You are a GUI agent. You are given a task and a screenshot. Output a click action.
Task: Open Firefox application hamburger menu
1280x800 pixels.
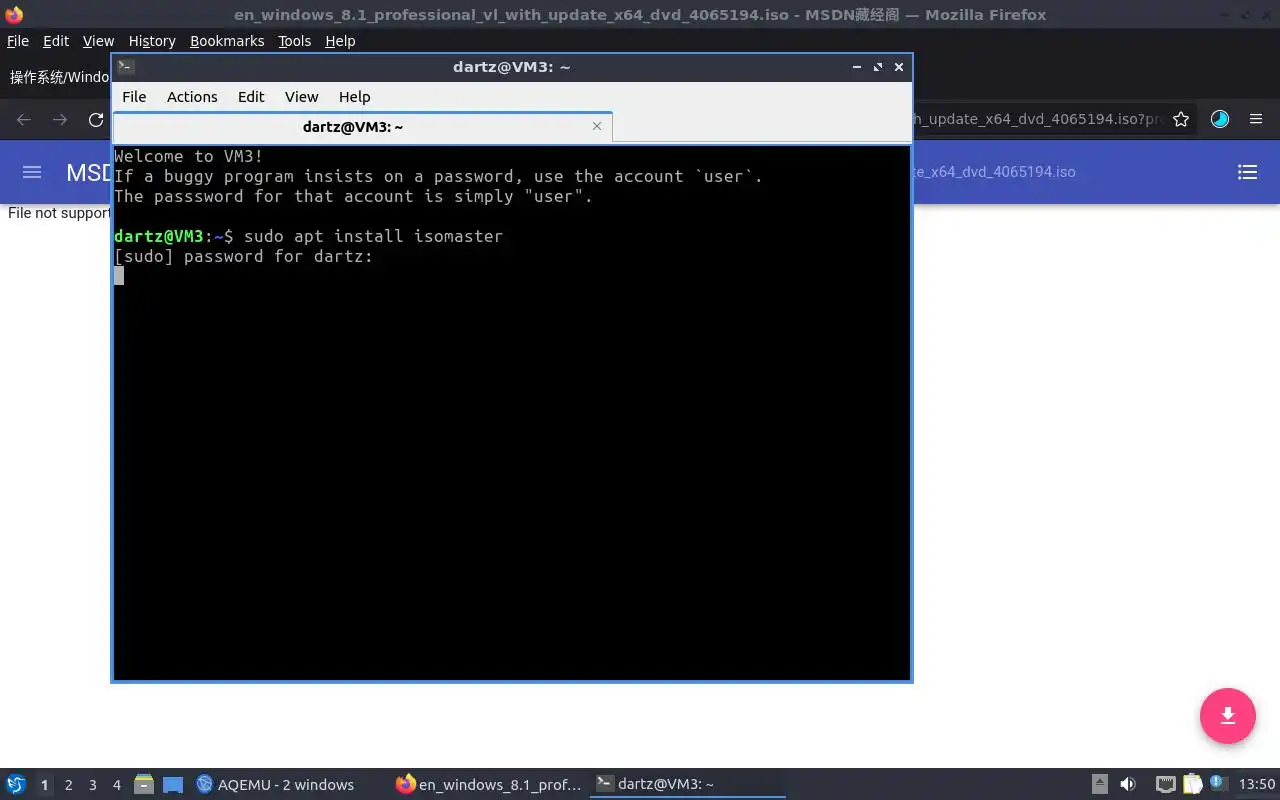(1256, 119)
